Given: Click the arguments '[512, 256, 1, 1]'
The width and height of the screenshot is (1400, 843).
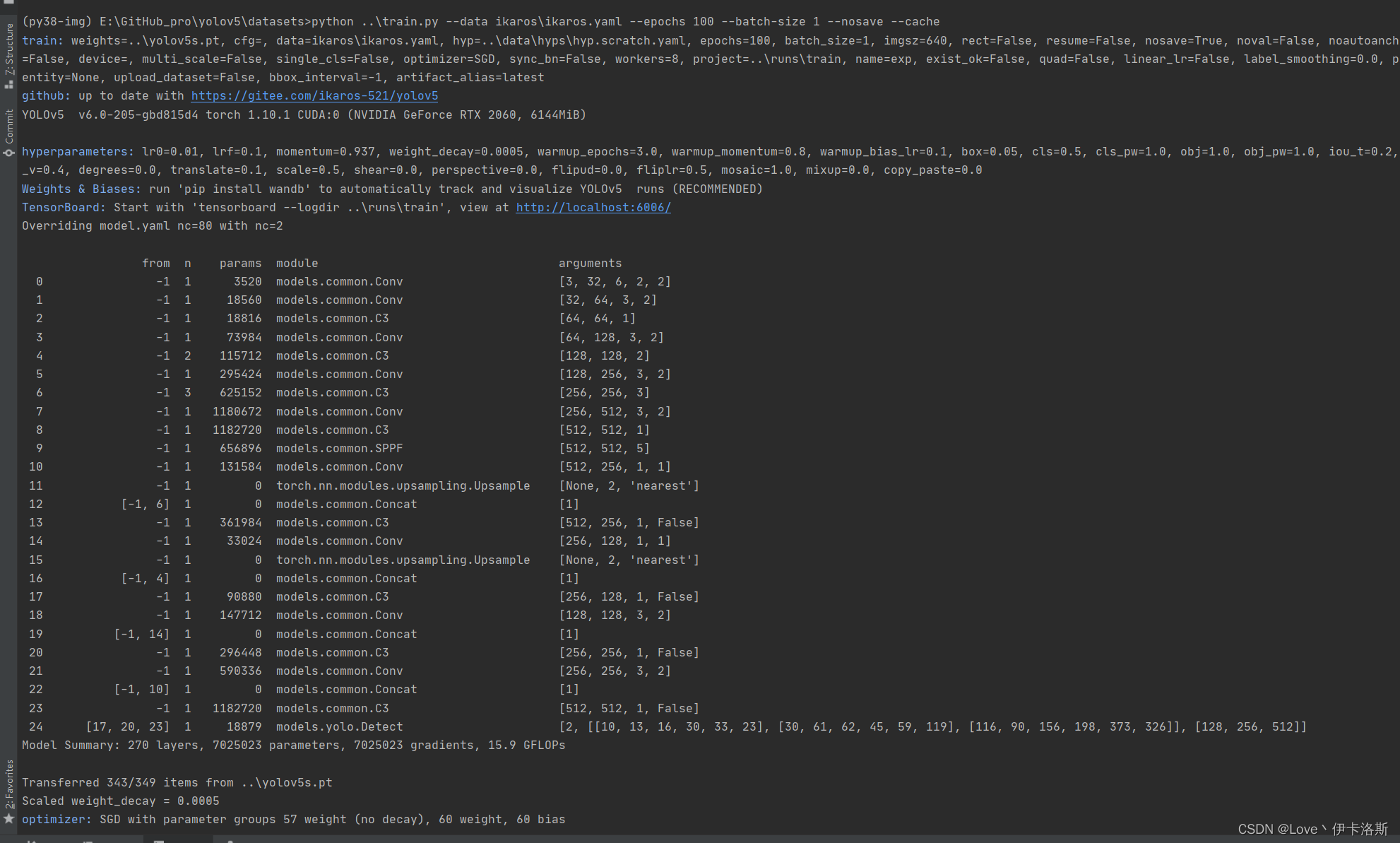Looking at the screenshot, I should (615, 467).
